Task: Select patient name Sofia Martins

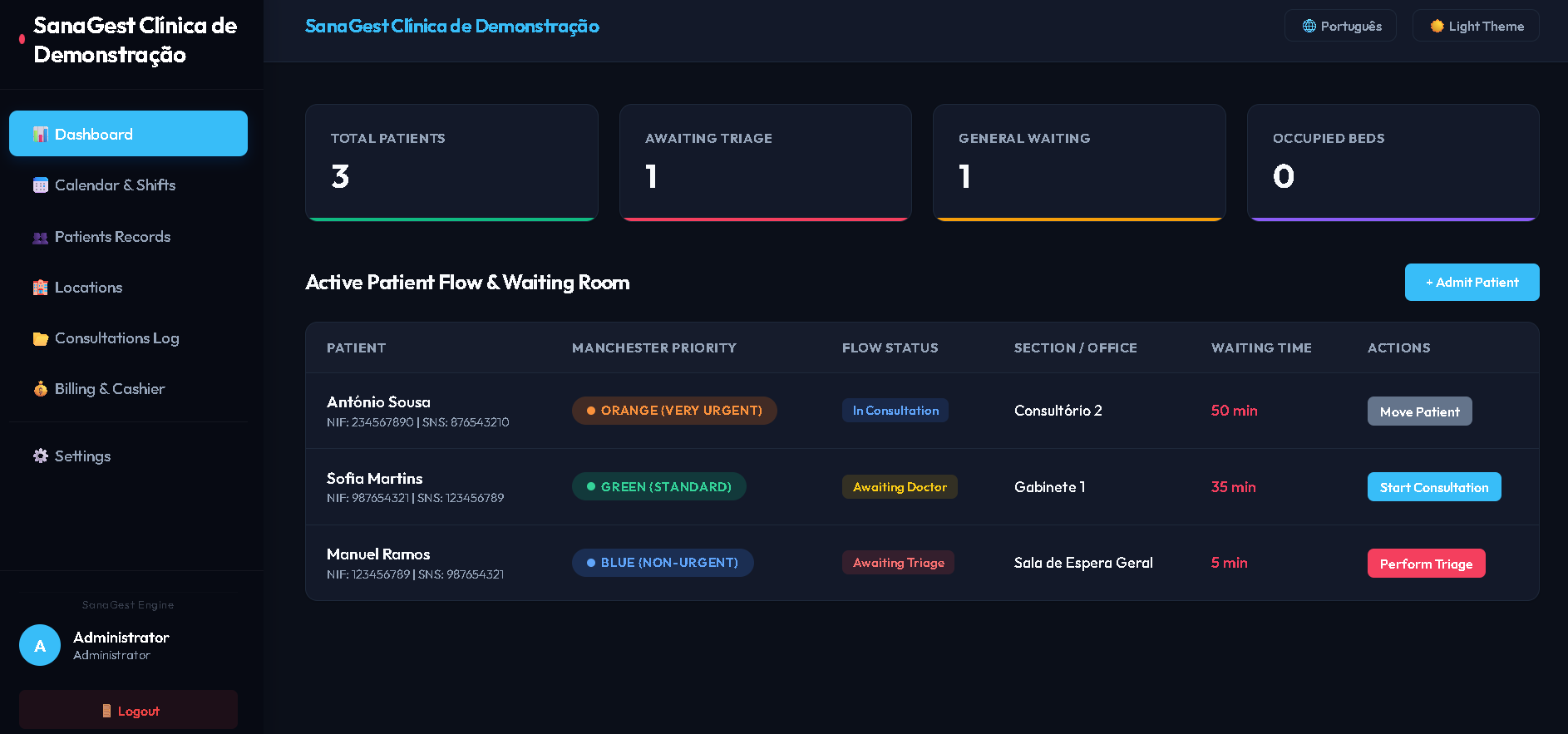Action: click(x=374, y=479)
